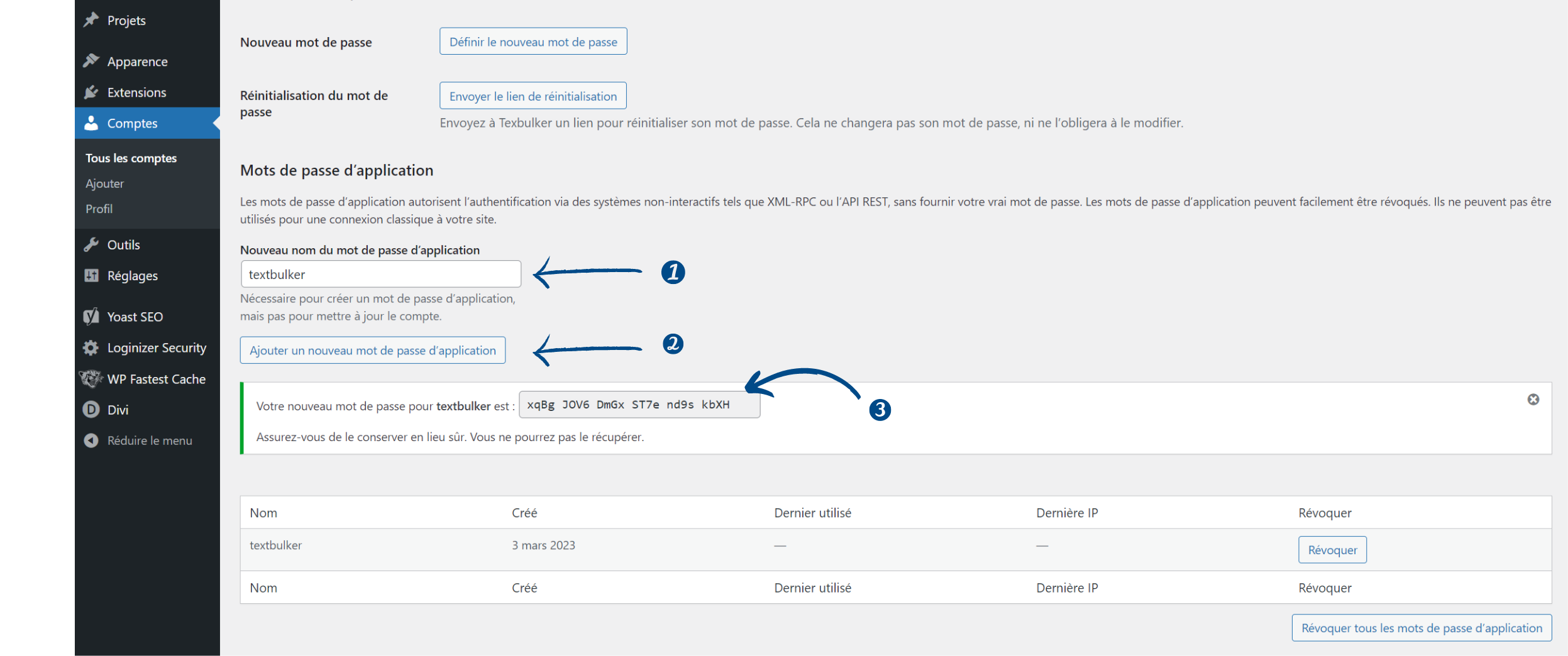The image size is (1568, 656).
Task: Select the Loginizer Security gear icon
Action: tap(91, 347)
